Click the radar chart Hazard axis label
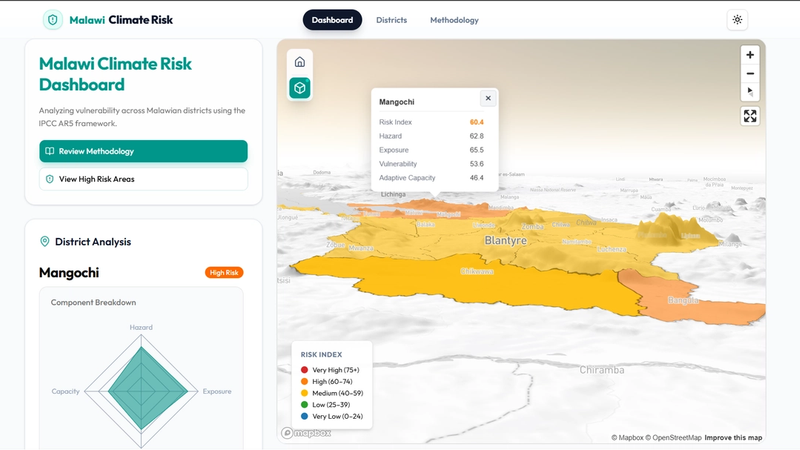 click(x=141, y=328)
